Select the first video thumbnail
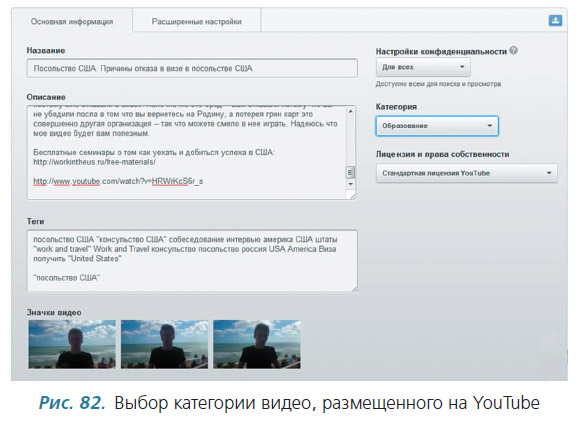This screenshot has width=580, height=425. pos(72,344)
